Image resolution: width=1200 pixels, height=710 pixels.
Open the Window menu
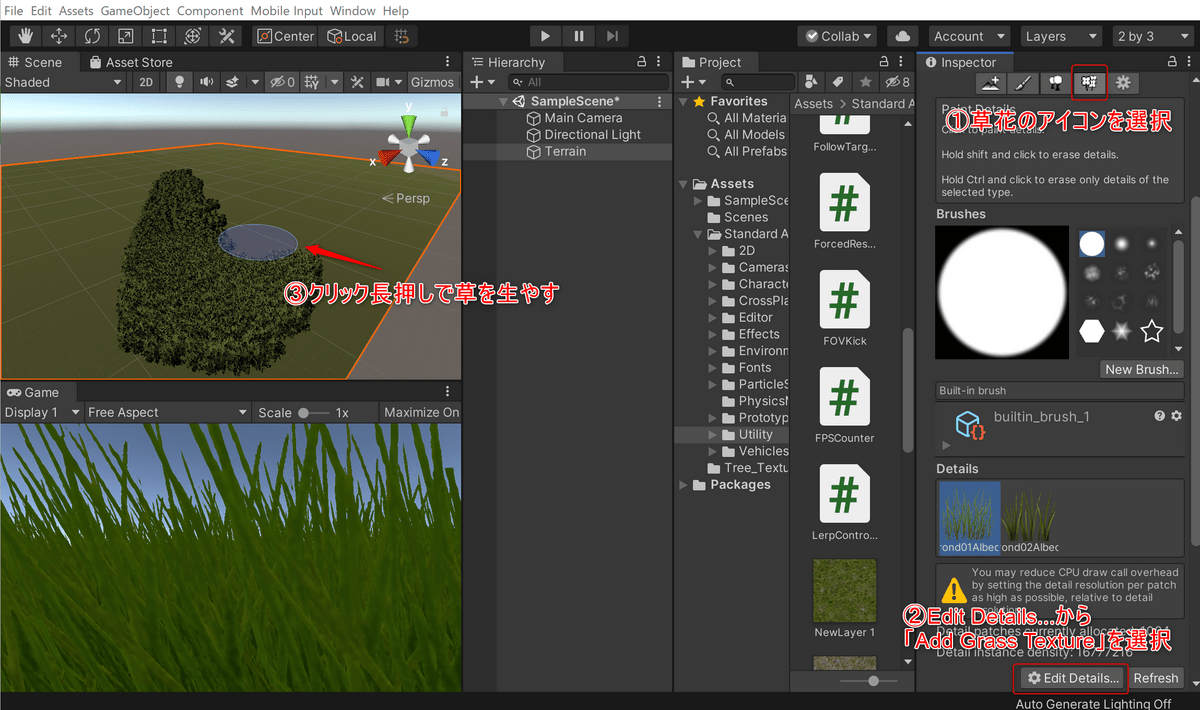click(x=352, y=11)
